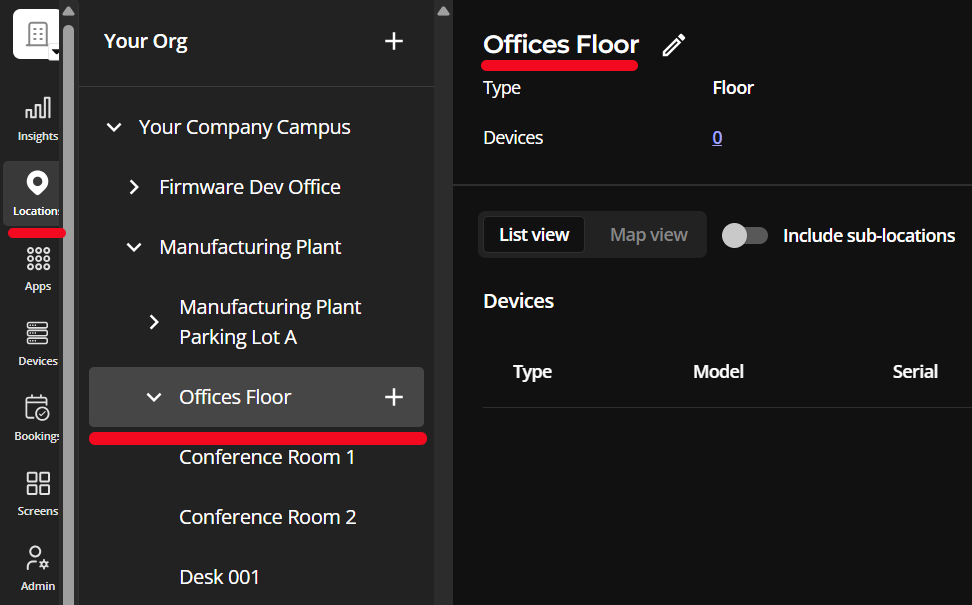The height and width of the screenshot is (605, 972).
Task: Click the organization logo in the top-left corner
Action: 35,33
